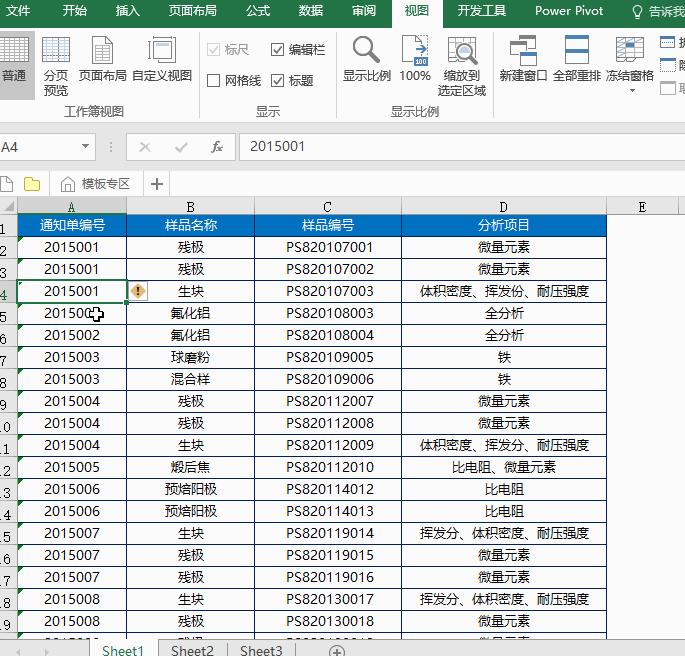Click the Confirm checkmark formula bar icon
The height and width of the screenshot is (656, 685).
(x=181, y=147)
